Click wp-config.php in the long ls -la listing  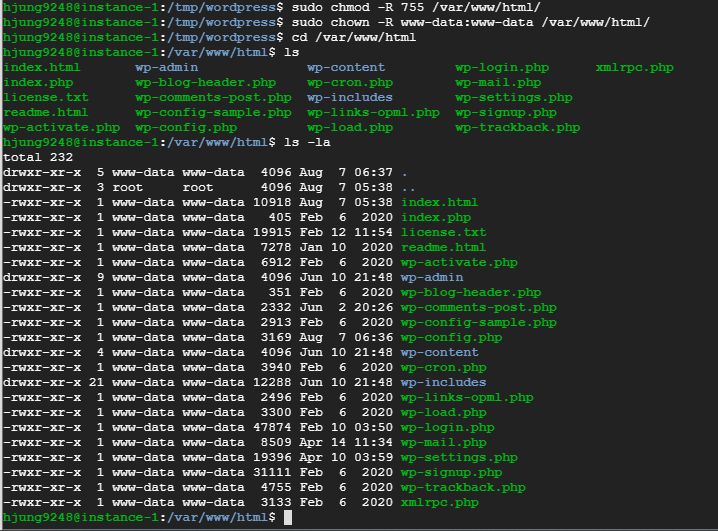pyautogui.click(x=451, y=337)
